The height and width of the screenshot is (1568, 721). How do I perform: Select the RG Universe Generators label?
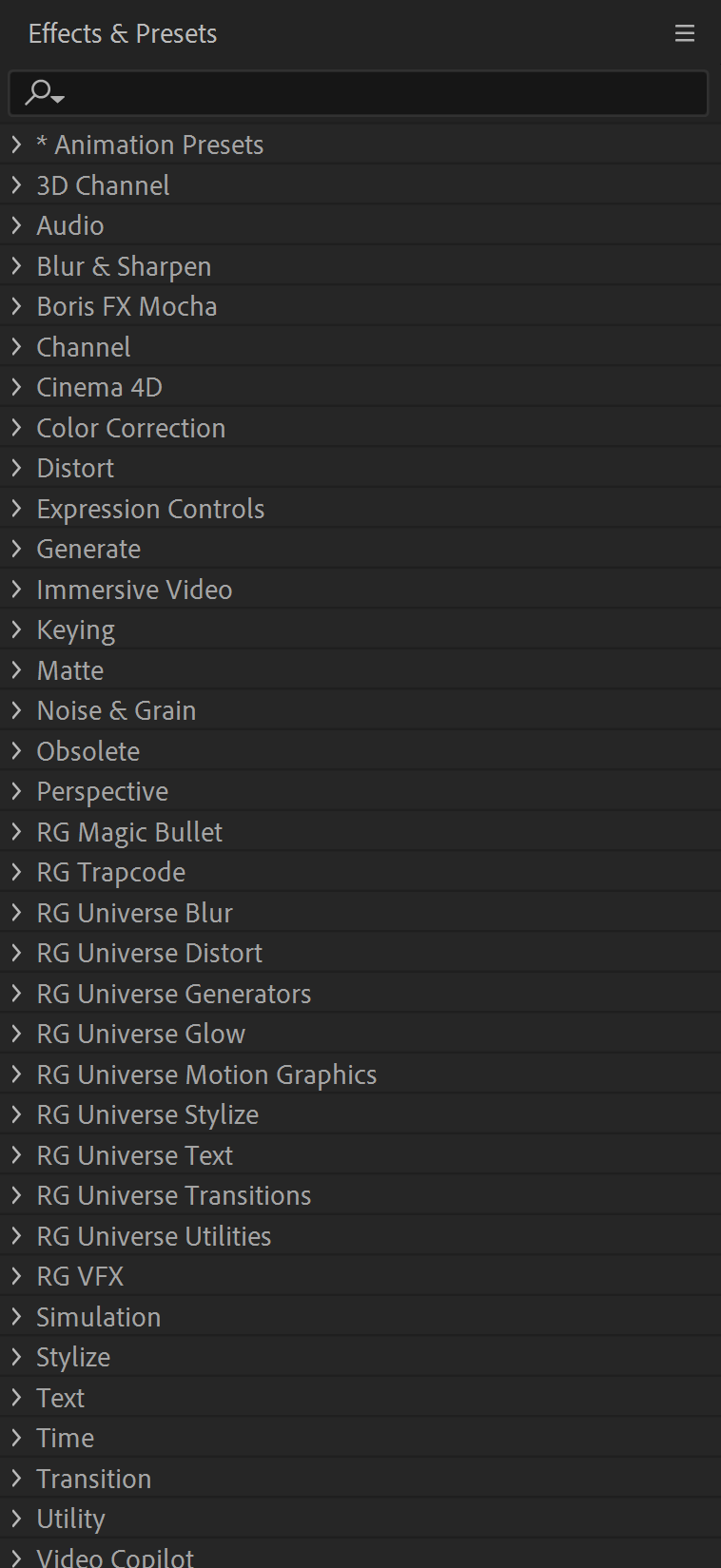tap(174, 994)
